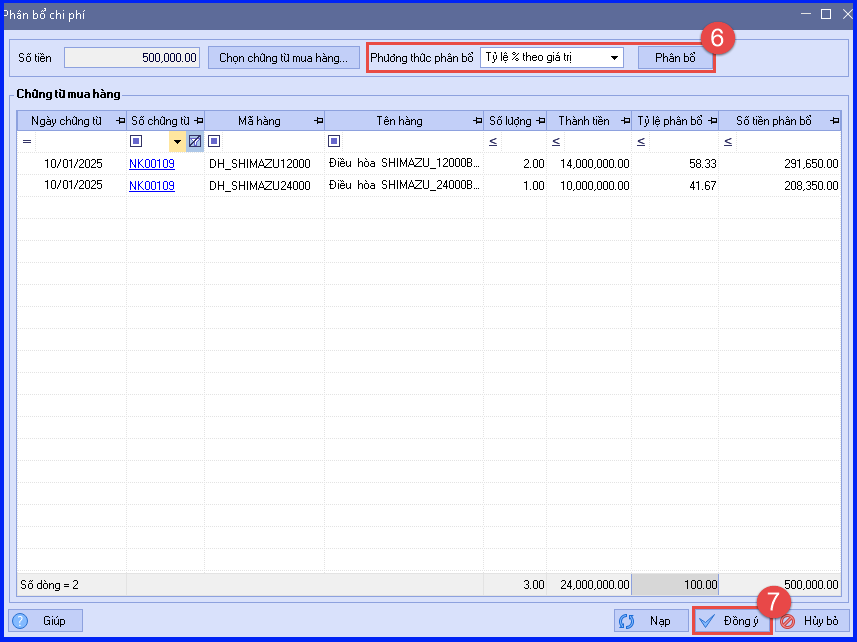Screen dimensions: 857x642
Task: Pin the Thành tiền column
Action: (x=626, y=121)
